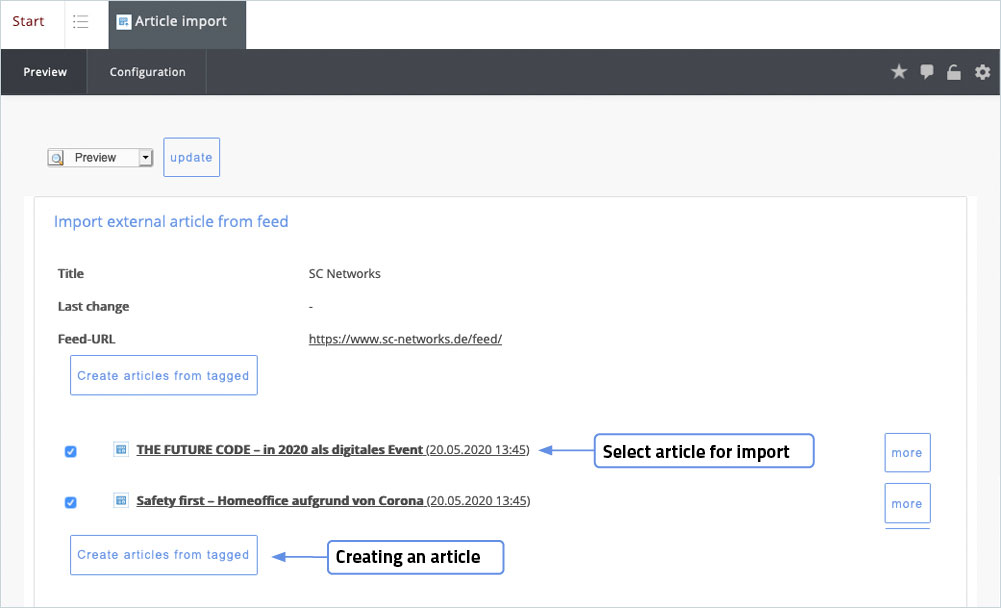The height and width of the screenshot is (608, 1001).
Task: Open the list view icon beside Start
Action: 81,22
